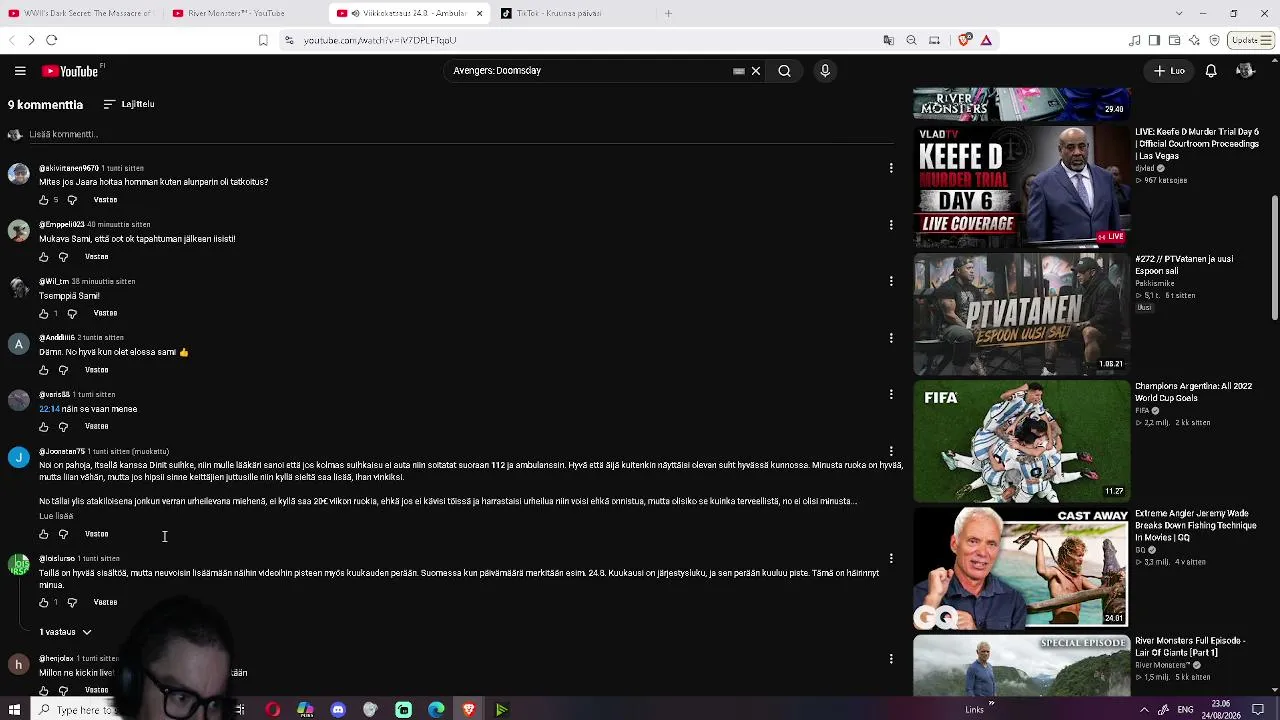Click the Lisää kommentti comment field
The image size is (1280, 720).
tap(460, 134)
